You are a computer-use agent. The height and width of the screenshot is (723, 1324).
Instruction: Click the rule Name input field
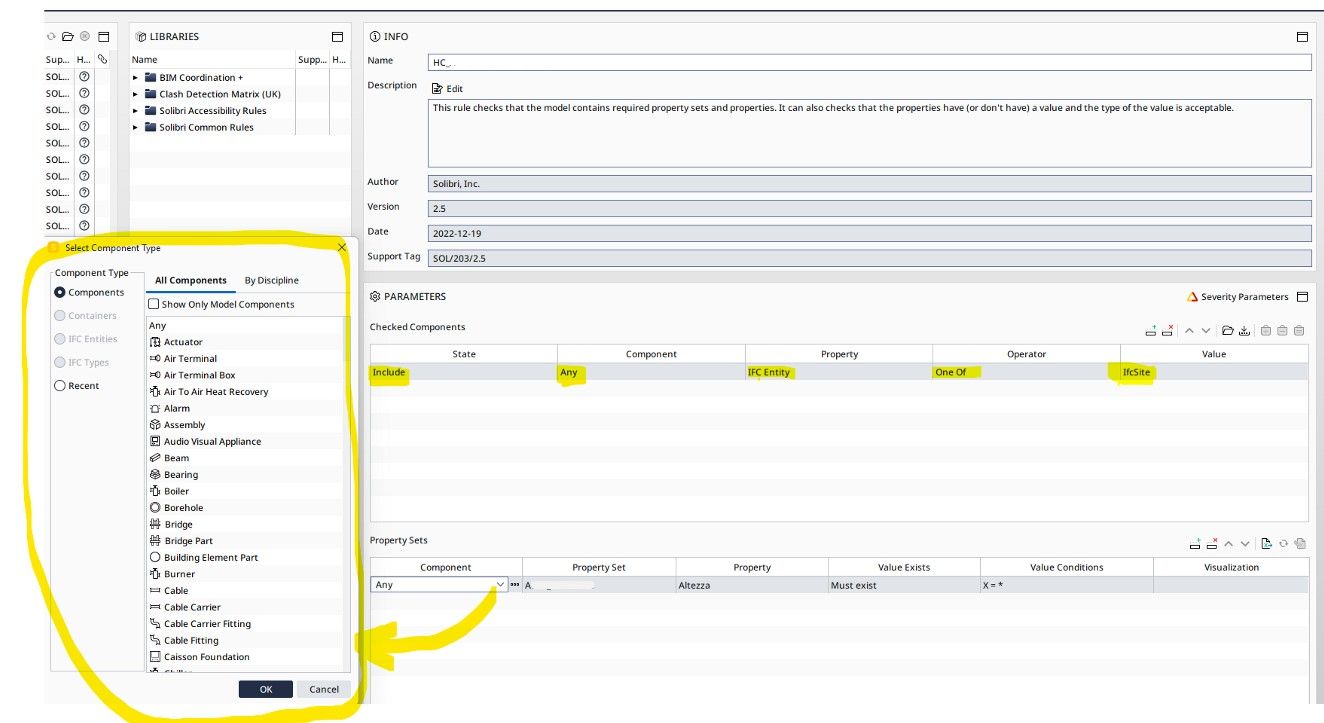point(870,62)
